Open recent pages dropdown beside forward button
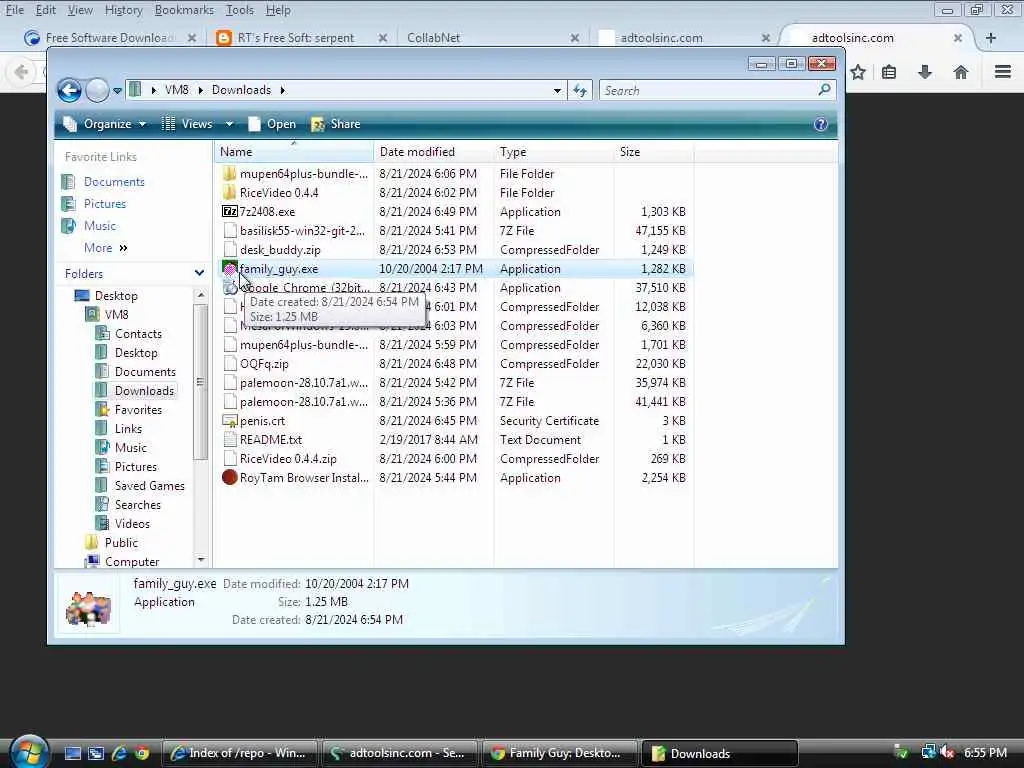The width and height of the screenshot is (1024, 768). tap(118, 91)
